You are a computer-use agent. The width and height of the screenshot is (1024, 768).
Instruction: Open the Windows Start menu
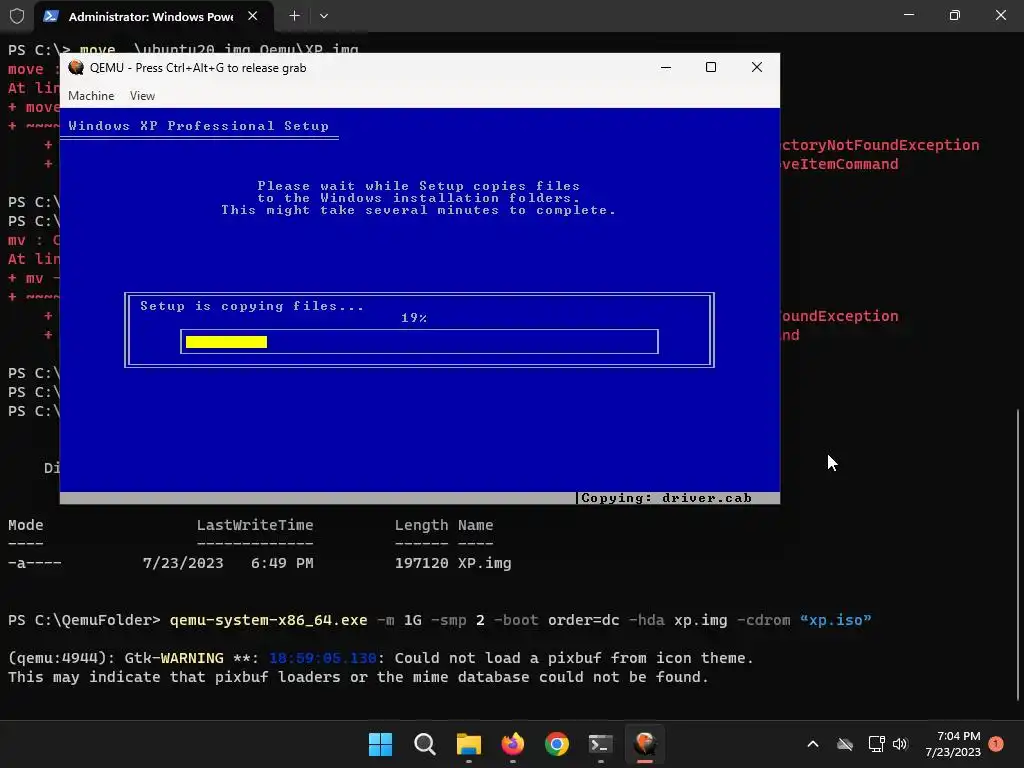tap(380, 744)
